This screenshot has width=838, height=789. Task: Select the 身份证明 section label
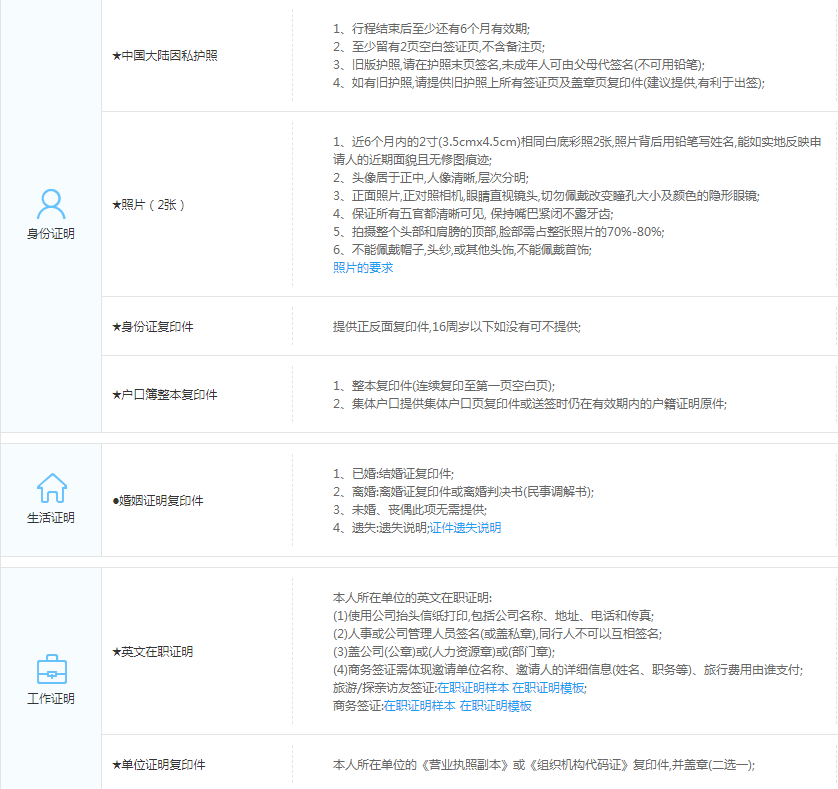tap(50, 234)
